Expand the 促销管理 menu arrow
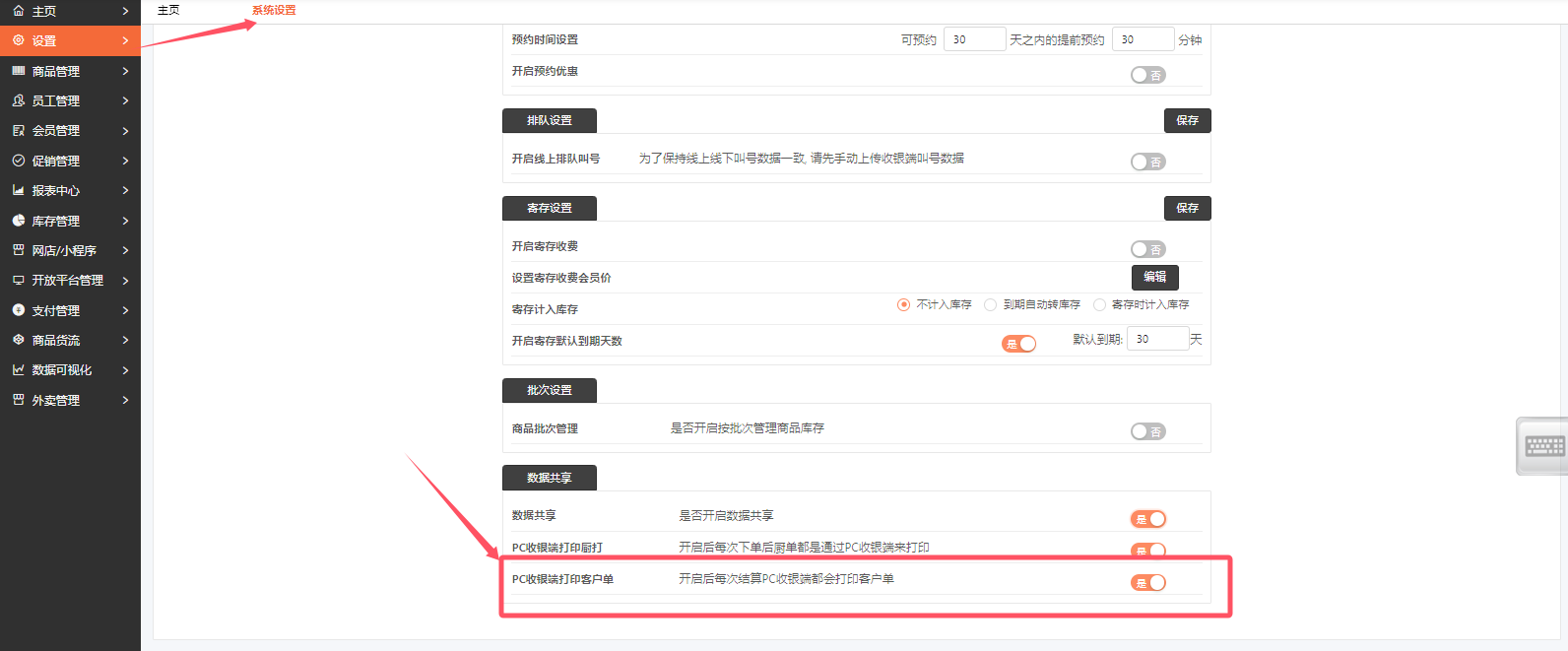1568x651 pixels. (x=125, y=161)
